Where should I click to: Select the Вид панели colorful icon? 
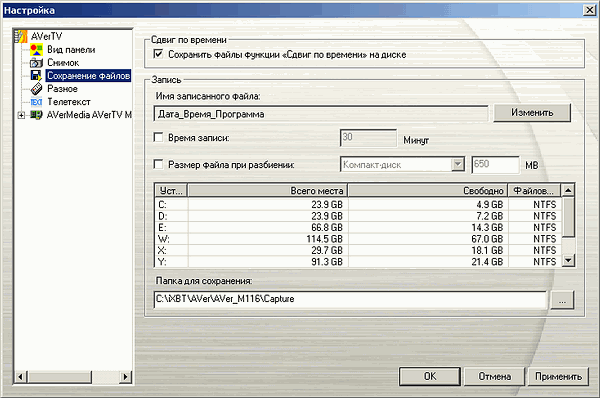(x=36, y=49)
